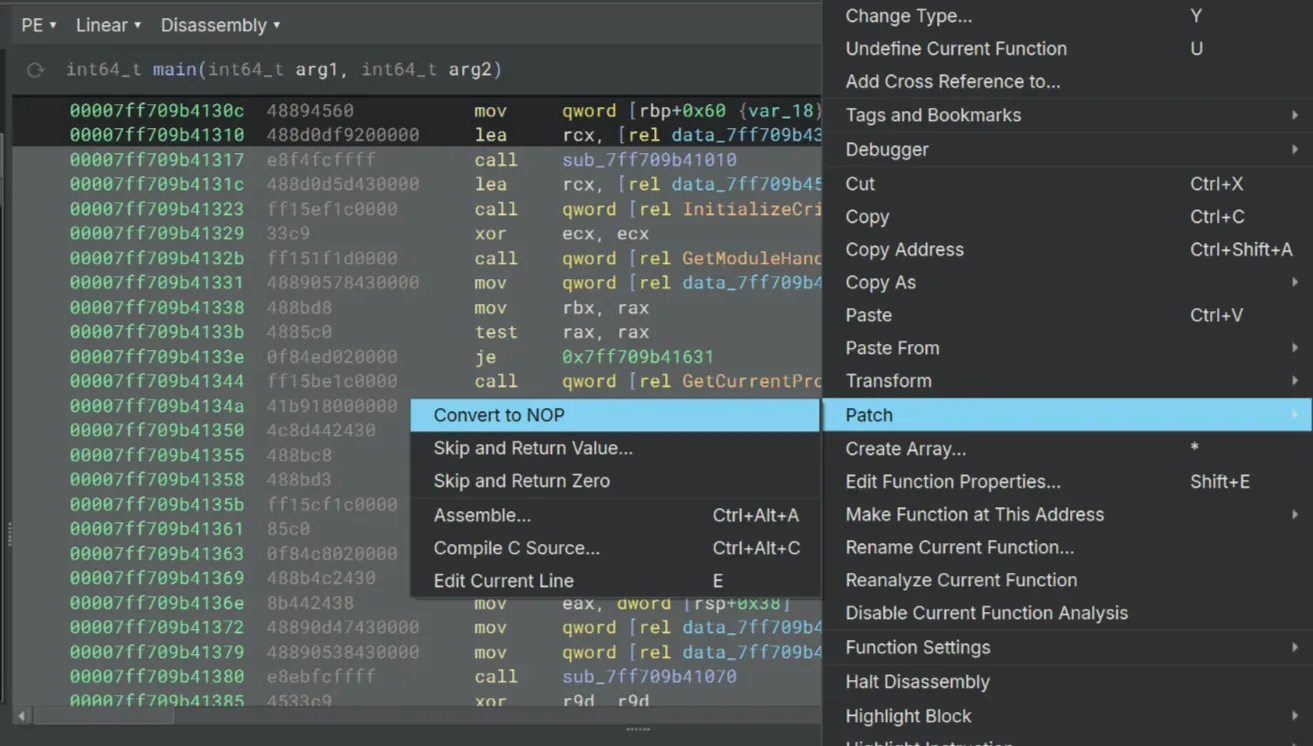Select Copy Address from context menu
The height and width of the screenshot is (746, 1313).
click(x=904, y=250)
